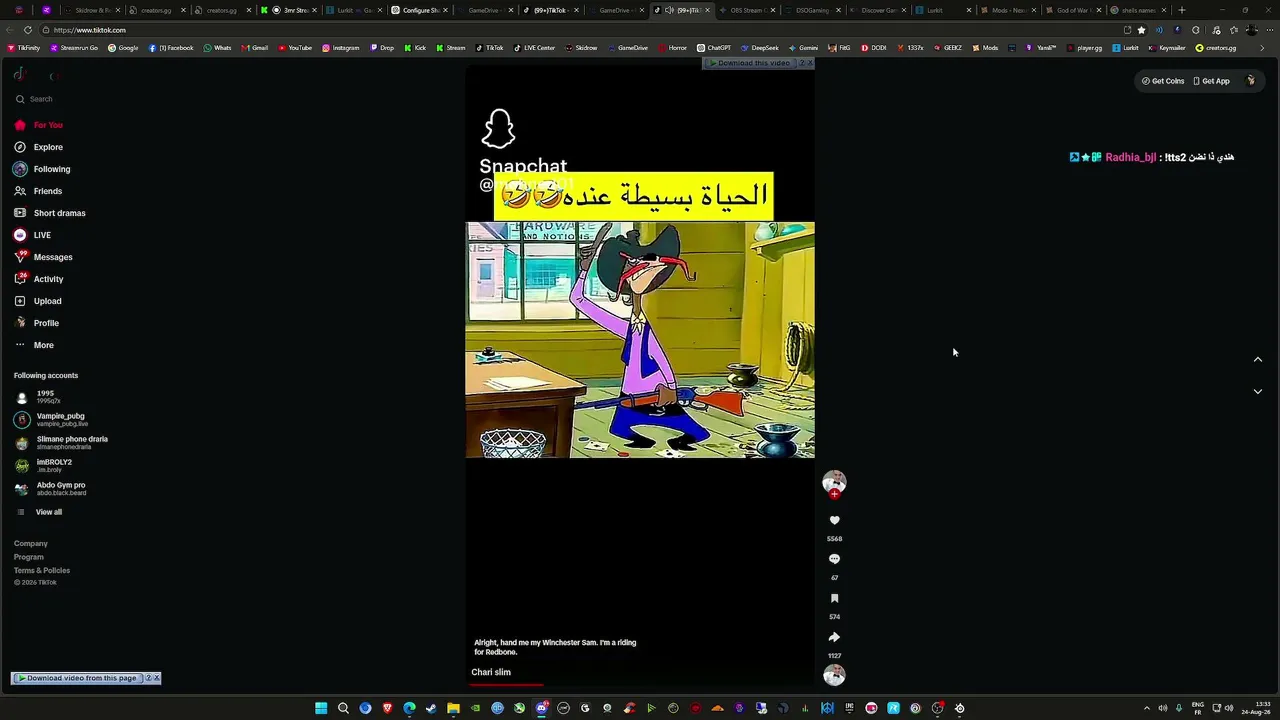Bookmark the video to favorites
Image resolution: width=1280 pixels, height=720 pixels.
click(x=834, y=598)
